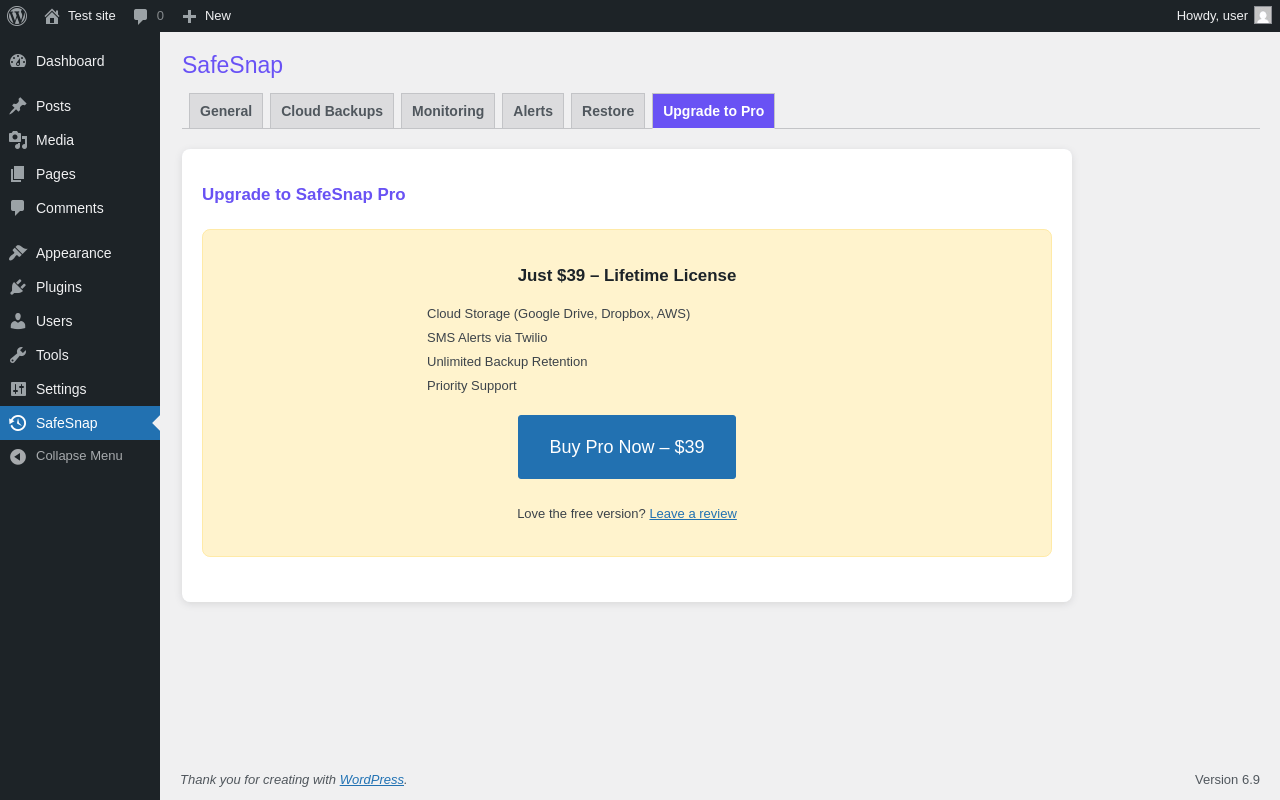
Task: Select the Alerts tab
Action: point(533,111)
